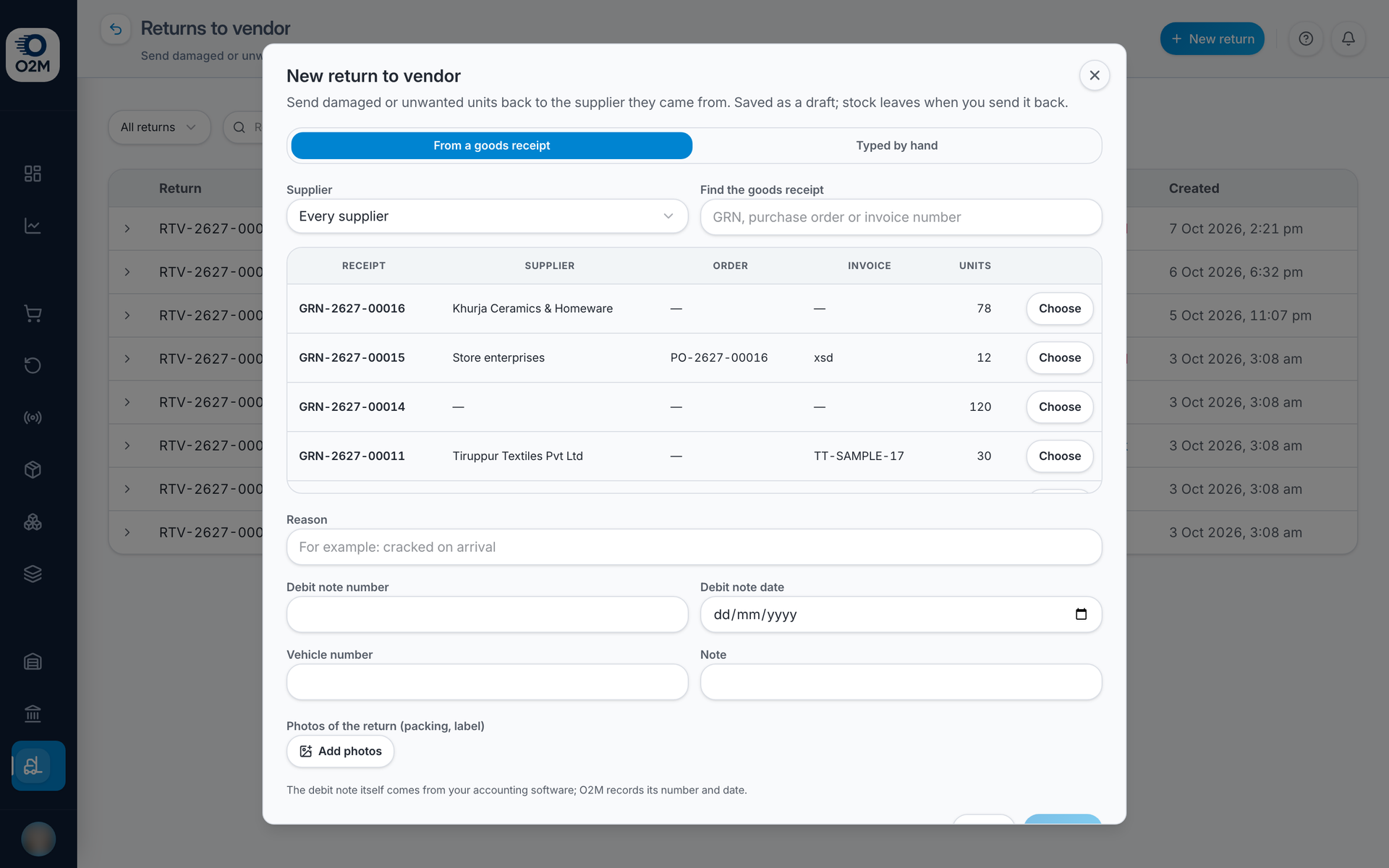Open the circular returns arrow icon in sidebar
The image size is (1389, 868).
click(x=33, y=365)
